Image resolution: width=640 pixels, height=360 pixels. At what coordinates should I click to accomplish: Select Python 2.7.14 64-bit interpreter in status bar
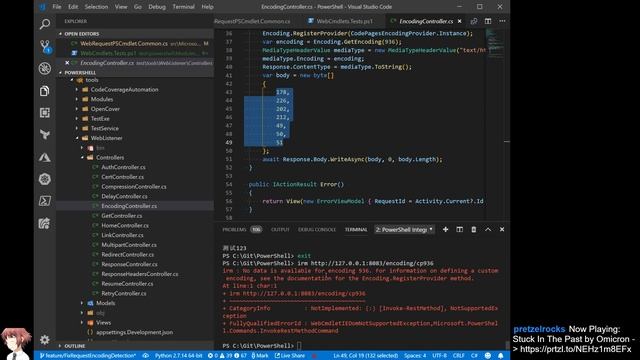(178, 356)
